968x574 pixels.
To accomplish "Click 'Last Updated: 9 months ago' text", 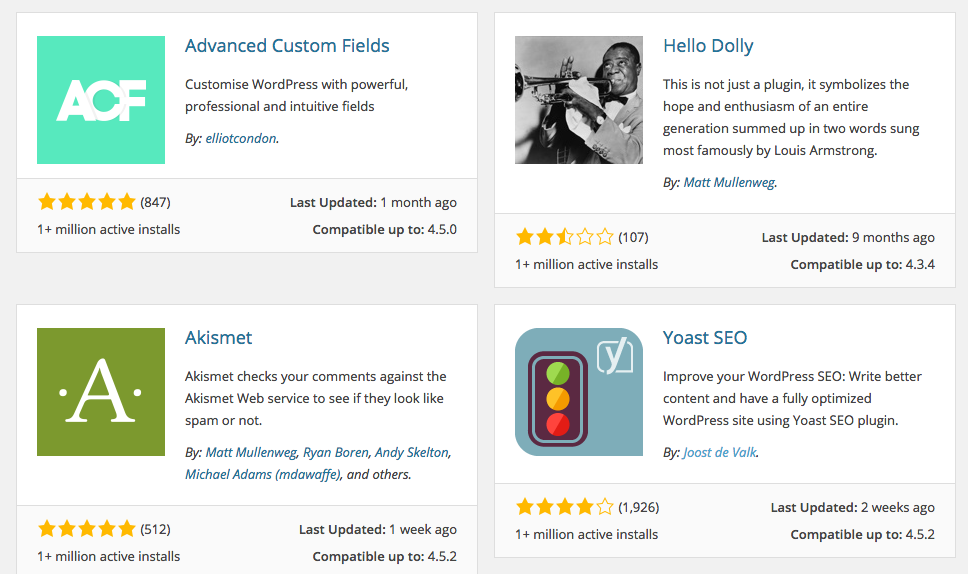I will pyautogui.click(x=848, y=238).
